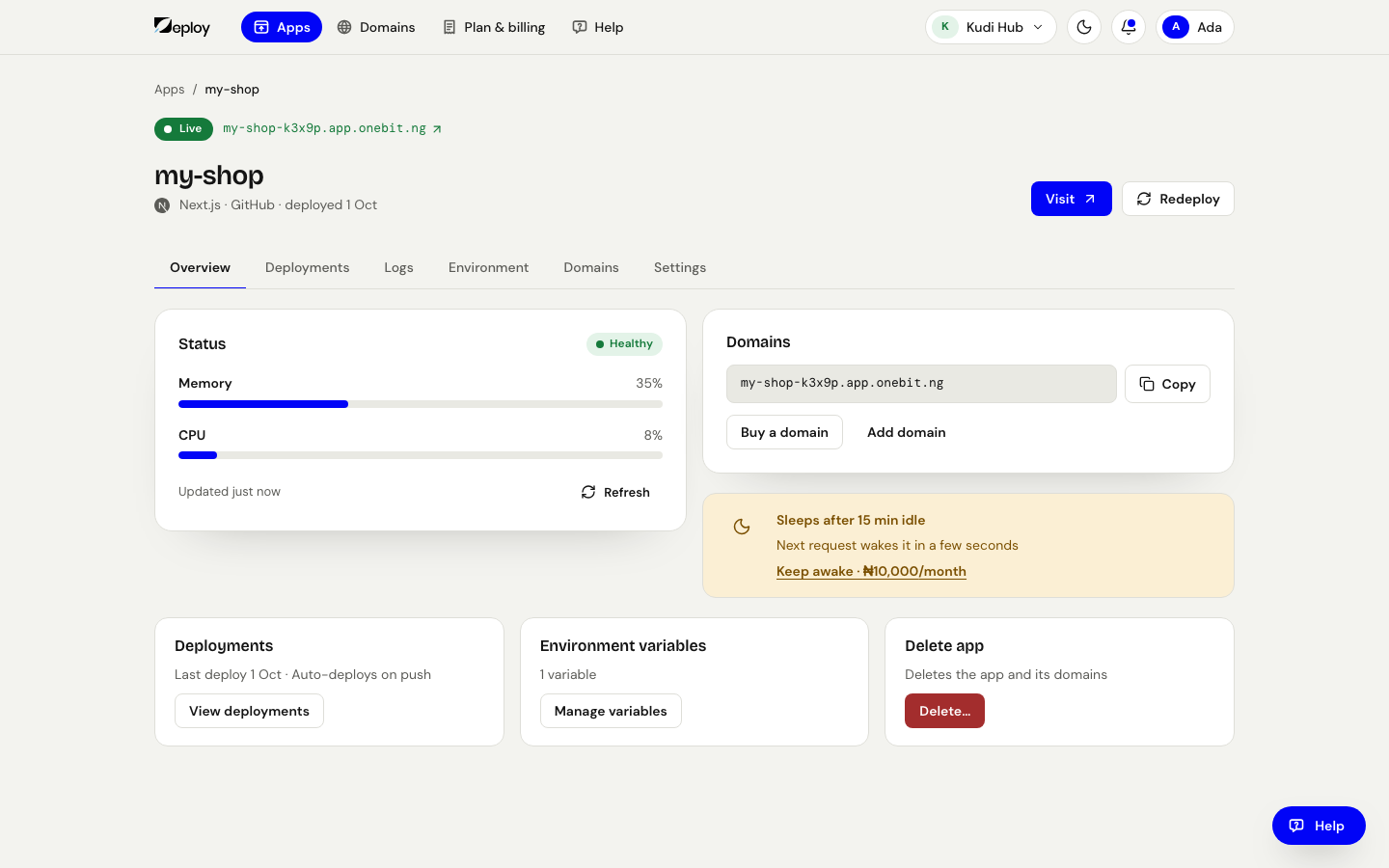The height and width of the screenshot is (868, 1389).
Task: Switch to the Deployments tab
Action: point(307,268)
